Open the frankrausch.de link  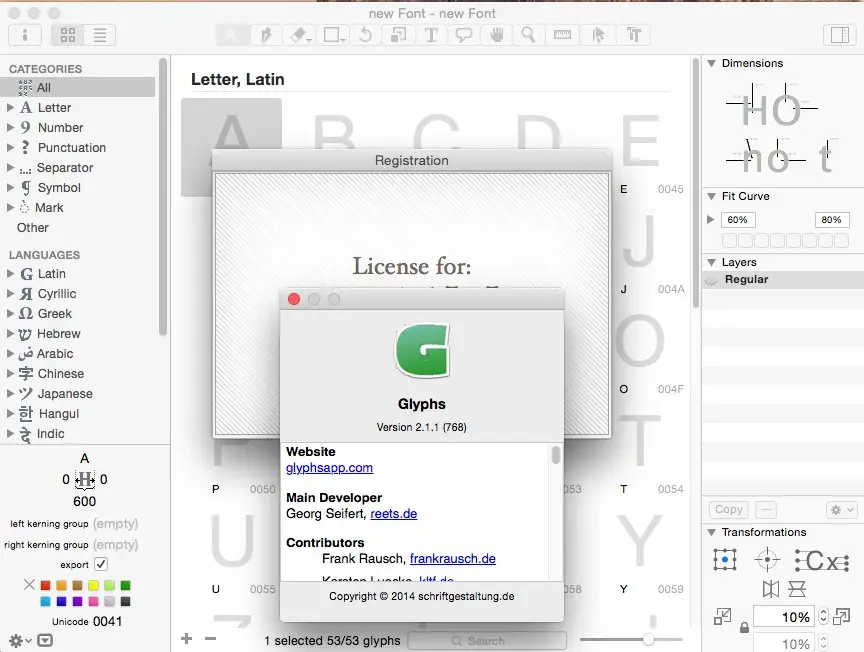click(x=452, y=559)
